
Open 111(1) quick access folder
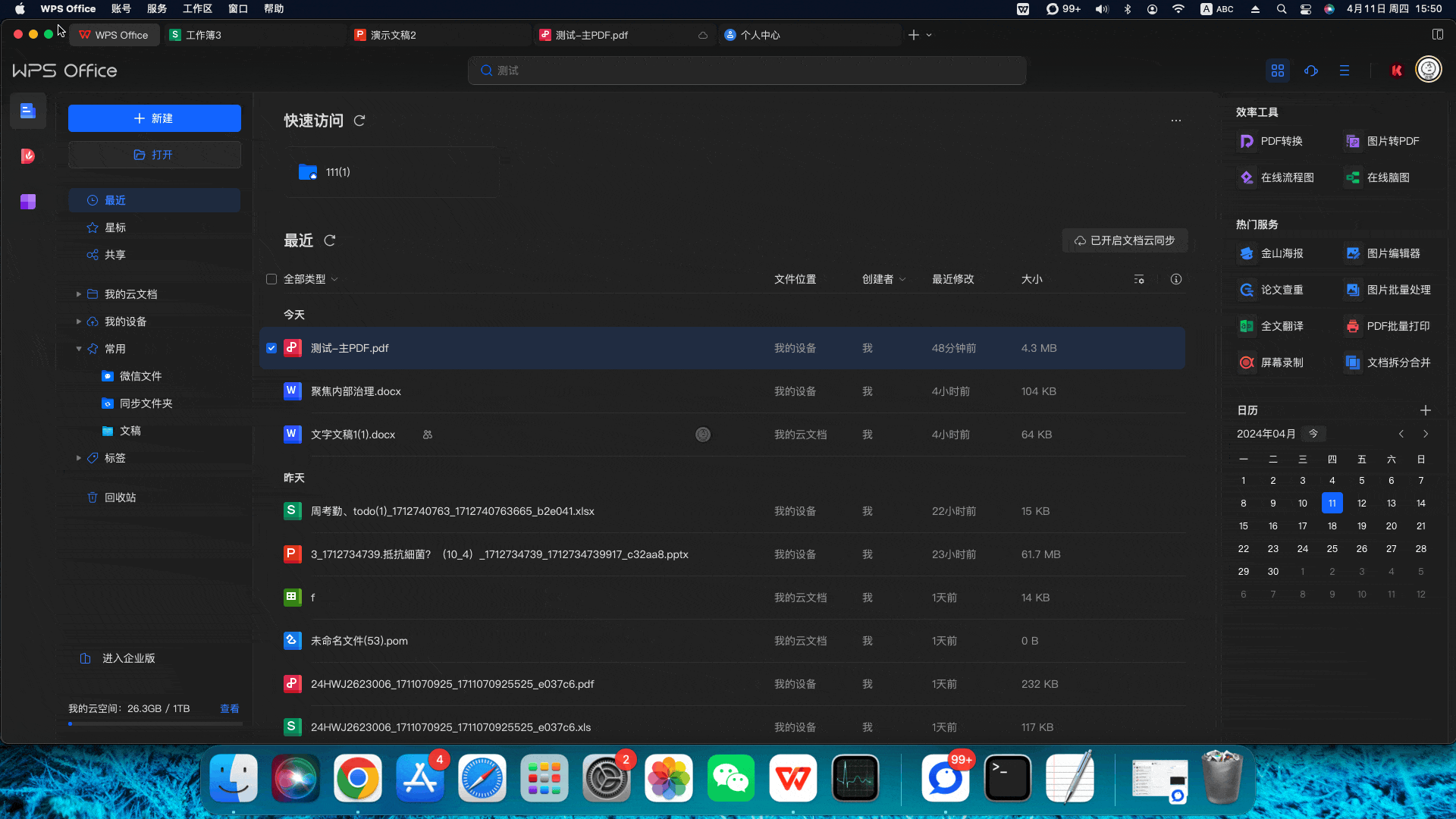392,172
